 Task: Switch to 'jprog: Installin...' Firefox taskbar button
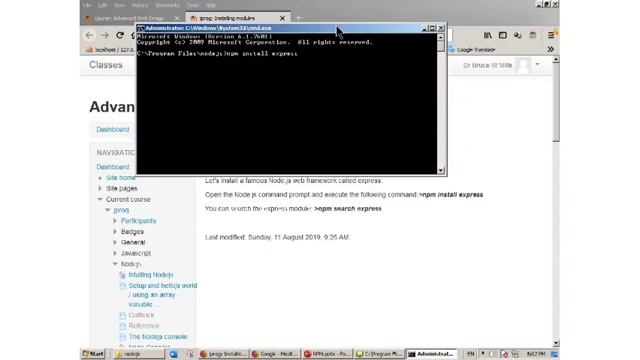[223, 354]
